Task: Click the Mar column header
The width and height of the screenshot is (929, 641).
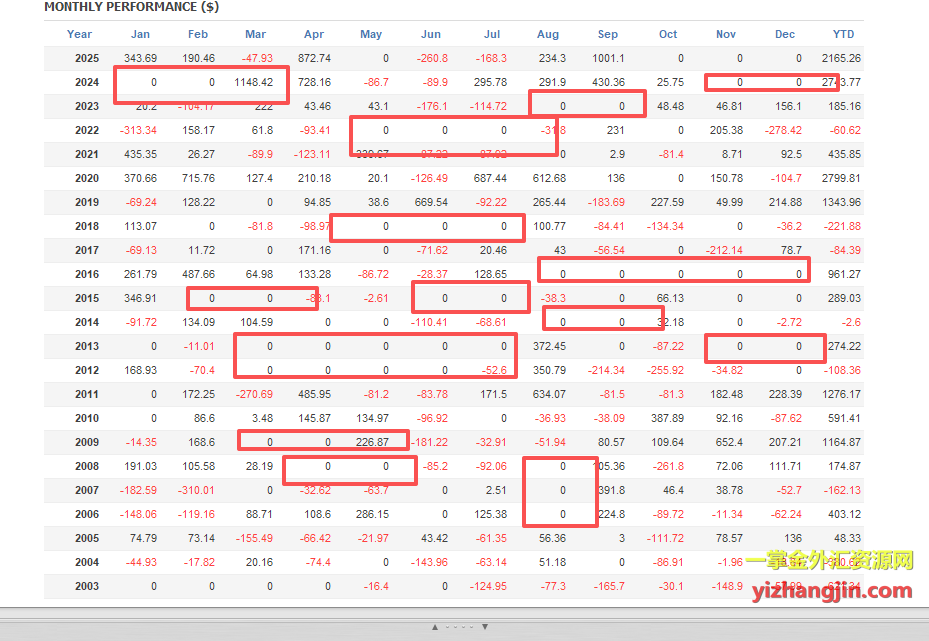Action: 256,34
